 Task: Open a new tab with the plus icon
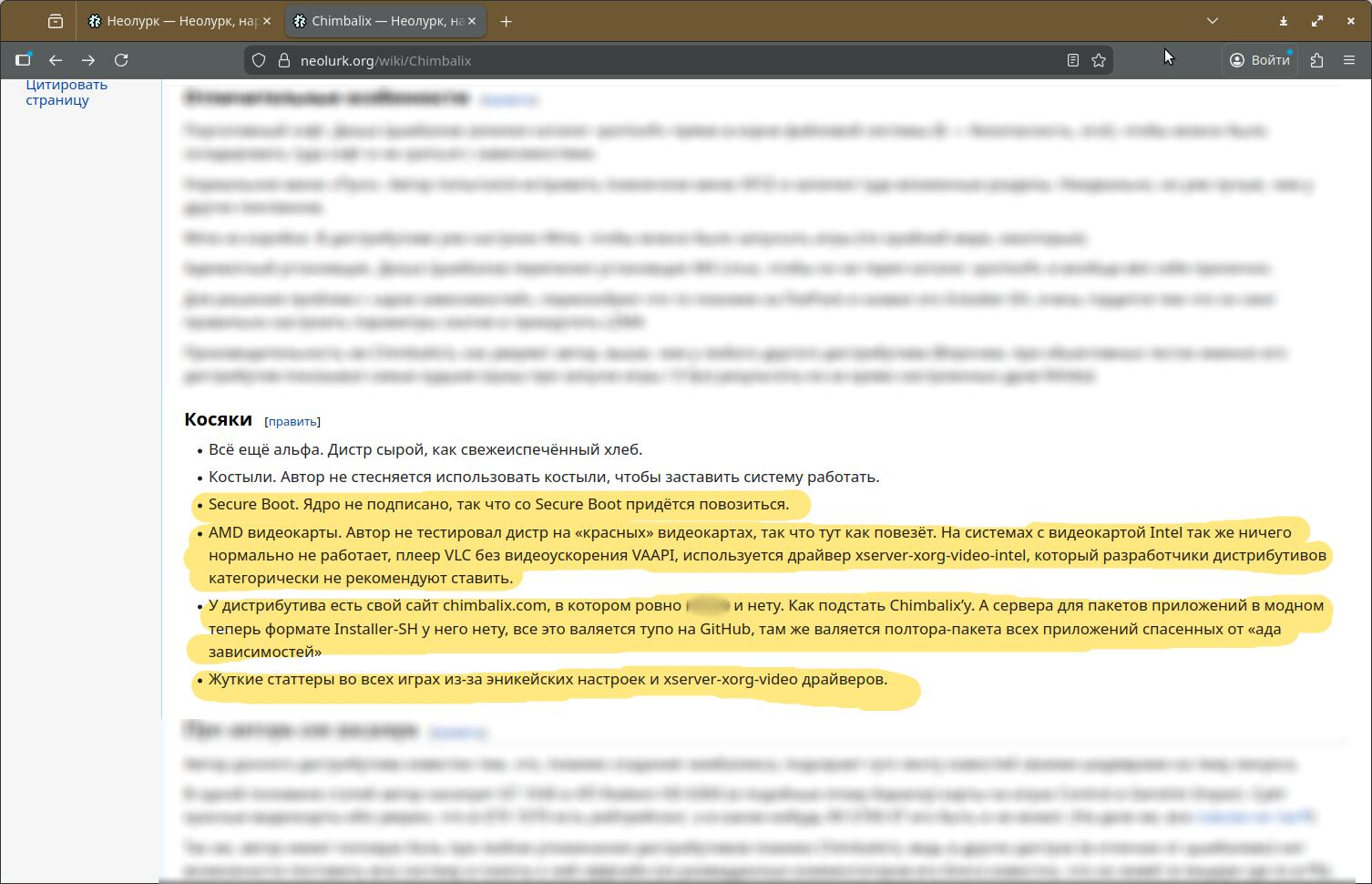coord(507,21)
